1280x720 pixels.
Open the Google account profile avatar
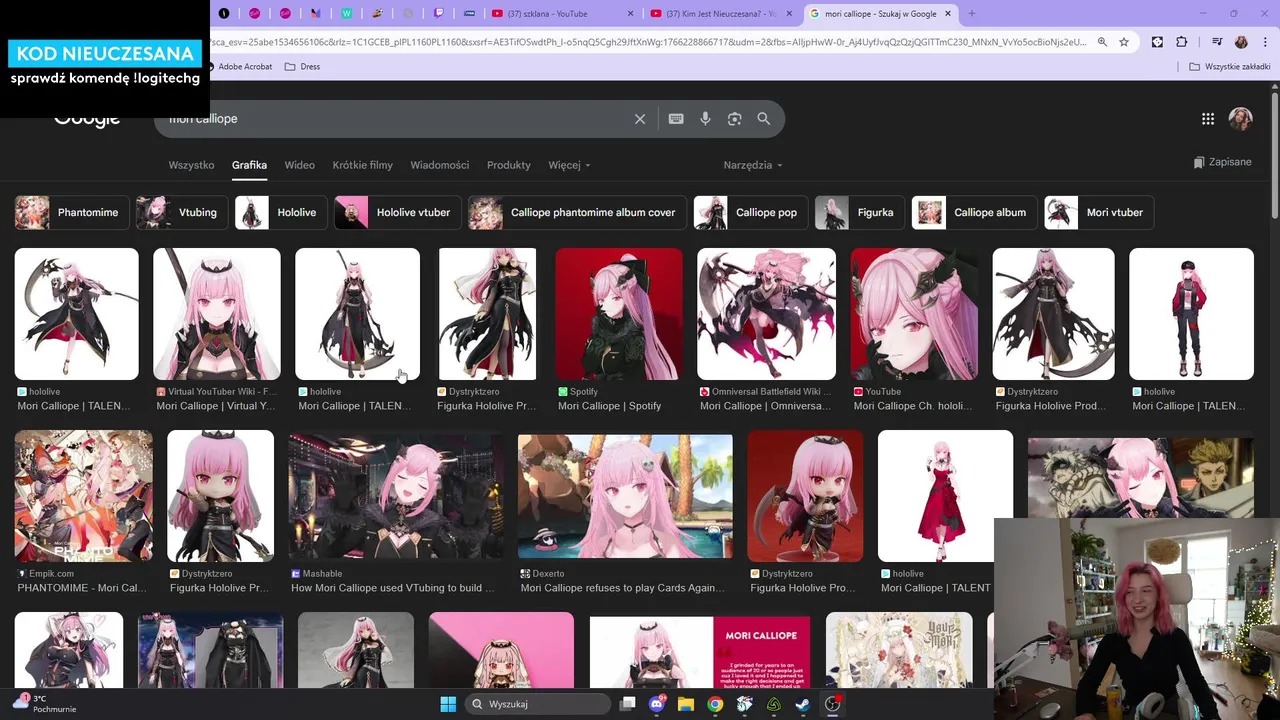tap(1241, 119)
